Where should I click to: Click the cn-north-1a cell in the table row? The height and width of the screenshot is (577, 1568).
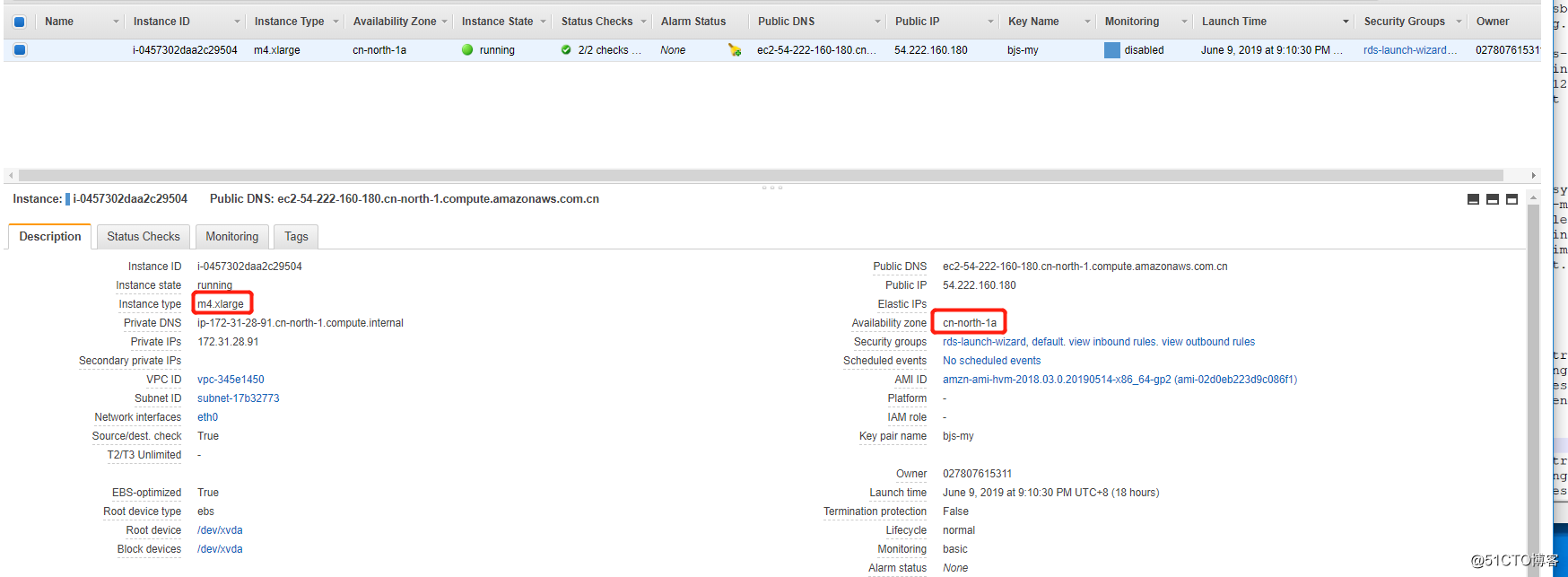coord(379,50)
